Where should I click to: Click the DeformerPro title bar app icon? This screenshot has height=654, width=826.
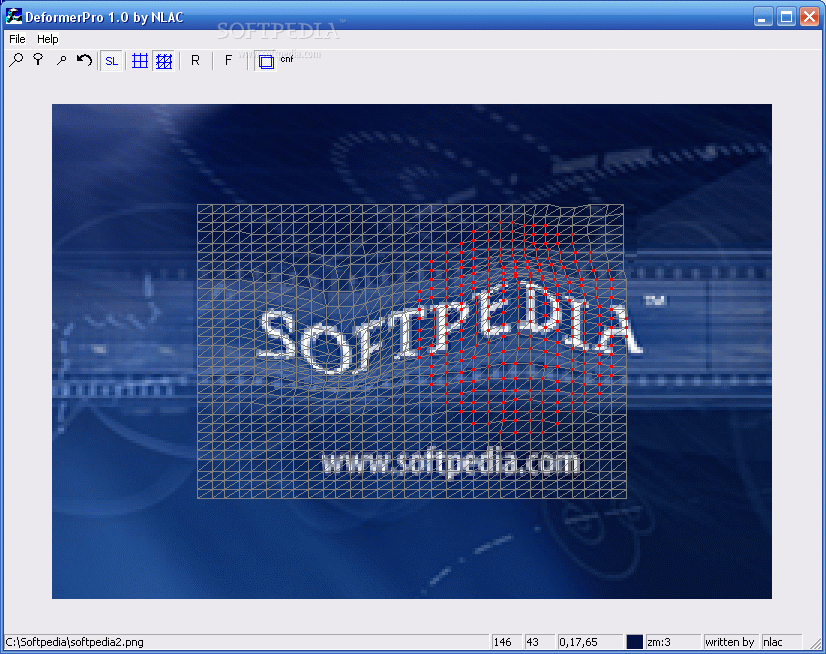pos(14,16)
